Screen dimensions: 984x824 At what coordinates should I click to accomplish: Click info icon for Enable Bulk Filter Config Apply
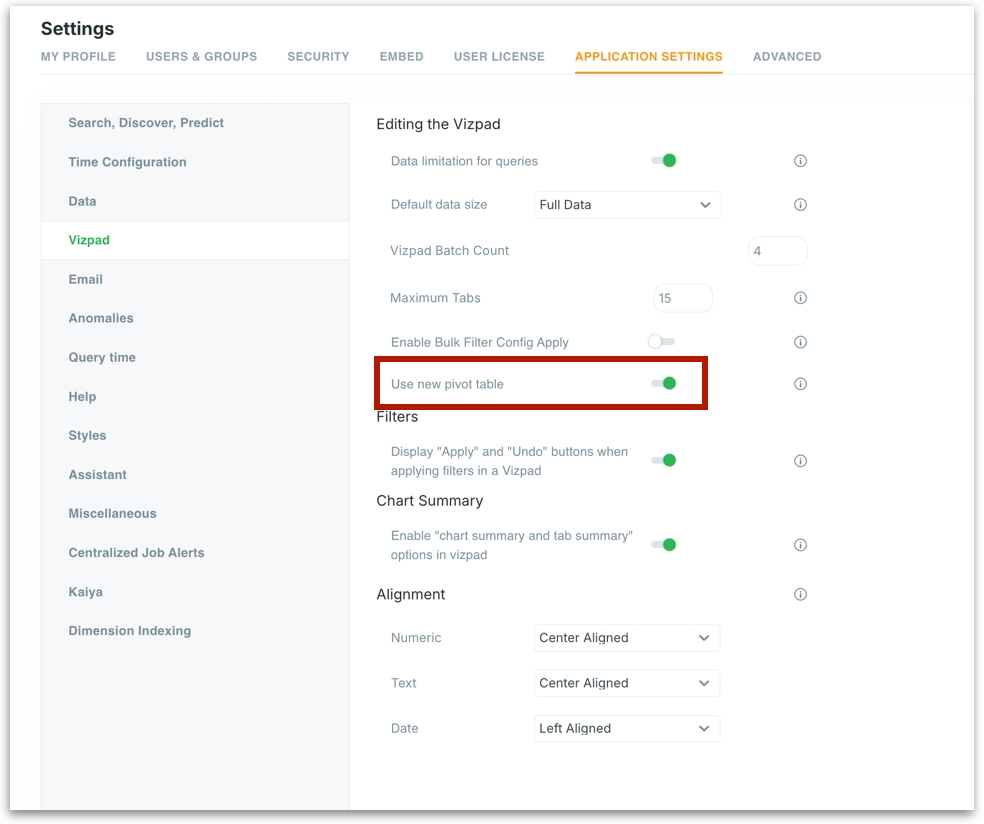point(800,342)
